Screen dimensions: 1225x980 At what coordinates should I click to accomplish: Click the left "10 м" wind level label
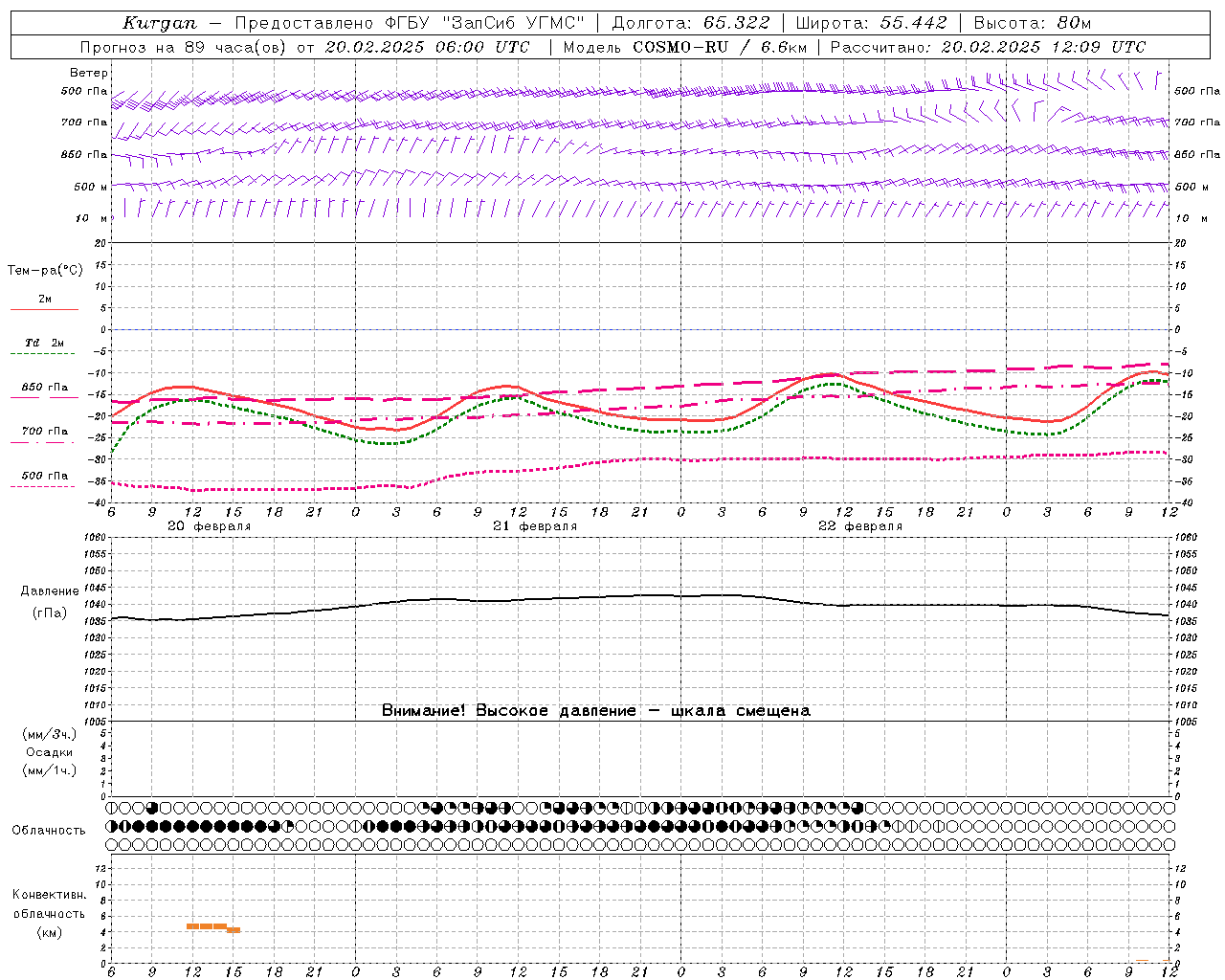tap(93, 218)
